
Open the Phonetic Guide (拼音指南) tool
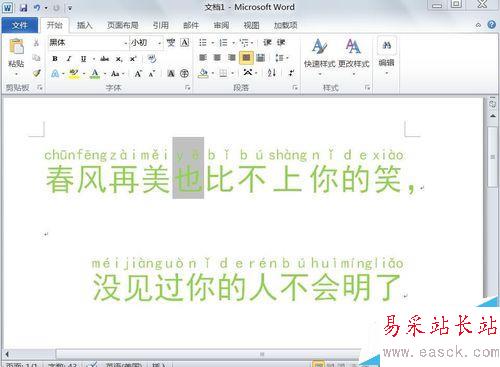coord(171,43)
